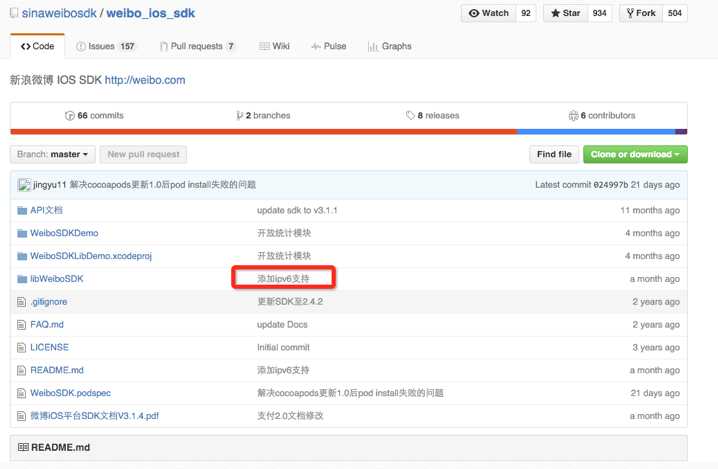Click folder icon of API文档 row

[22, 210]
